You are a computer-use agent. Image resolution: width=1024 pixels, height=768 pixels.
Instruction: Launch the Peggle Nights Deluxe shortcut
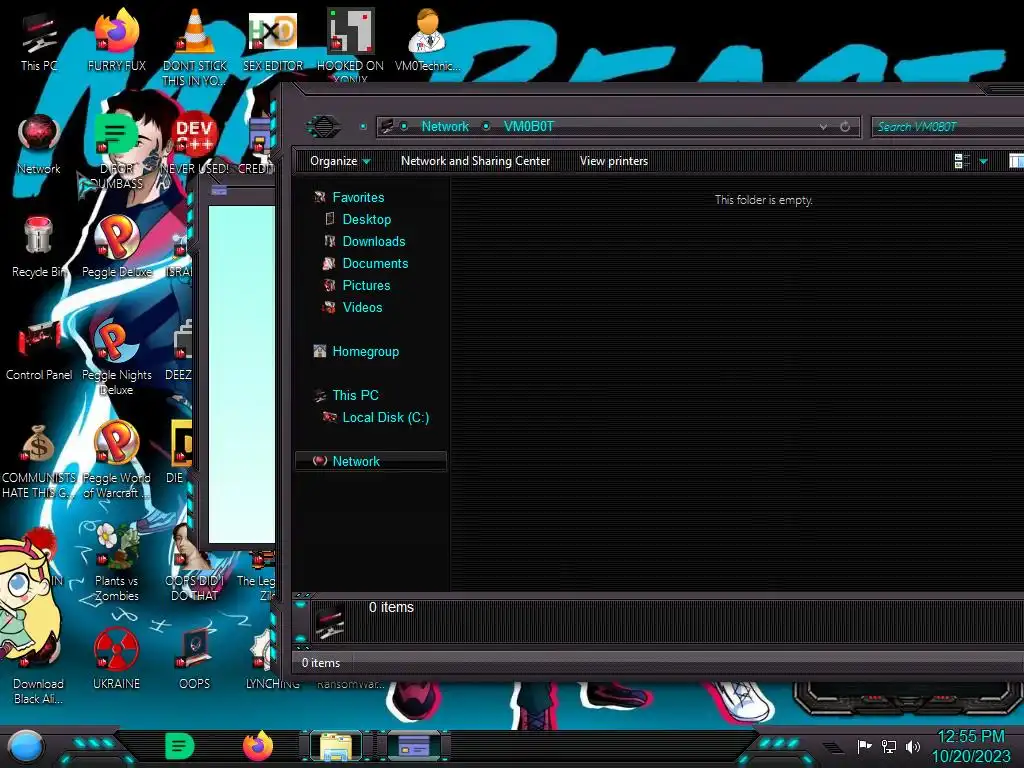116,357
